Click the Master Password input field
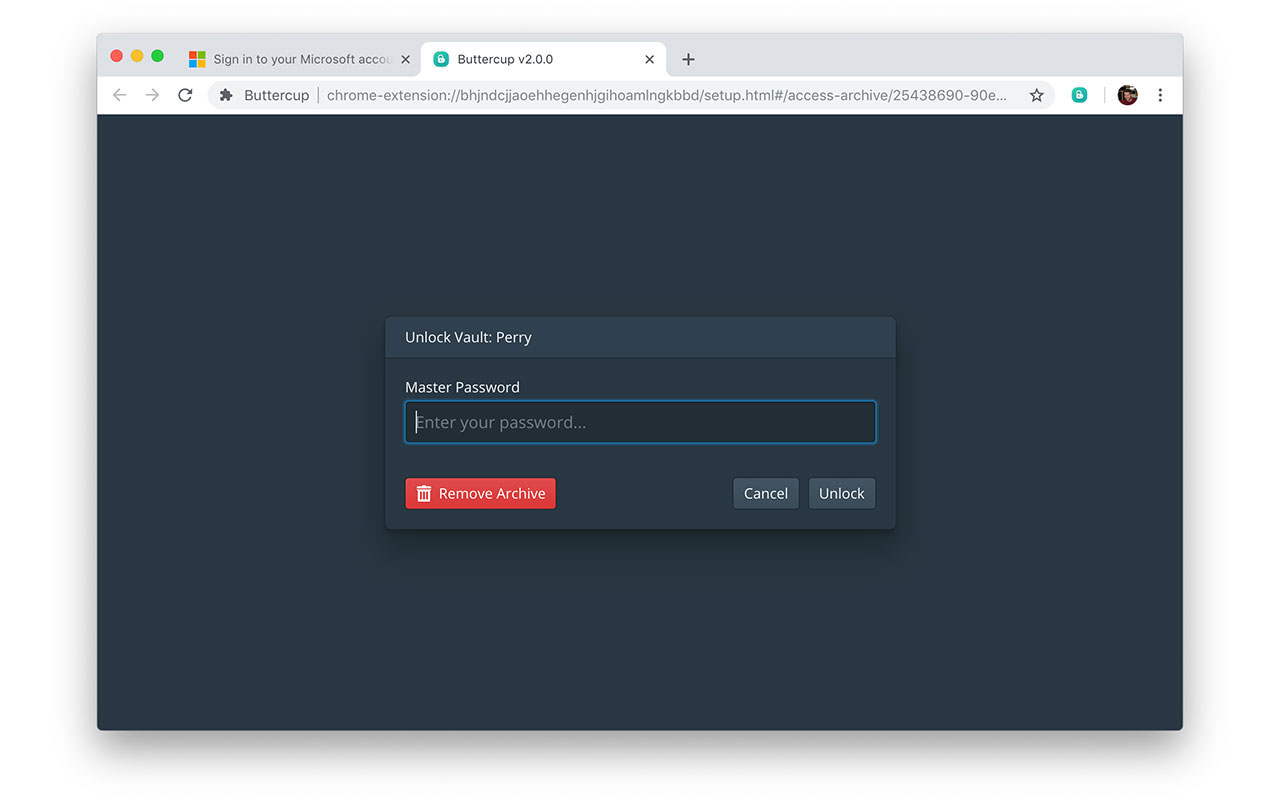The width and height of the screenshot is (1280, 800). (640, 422)
